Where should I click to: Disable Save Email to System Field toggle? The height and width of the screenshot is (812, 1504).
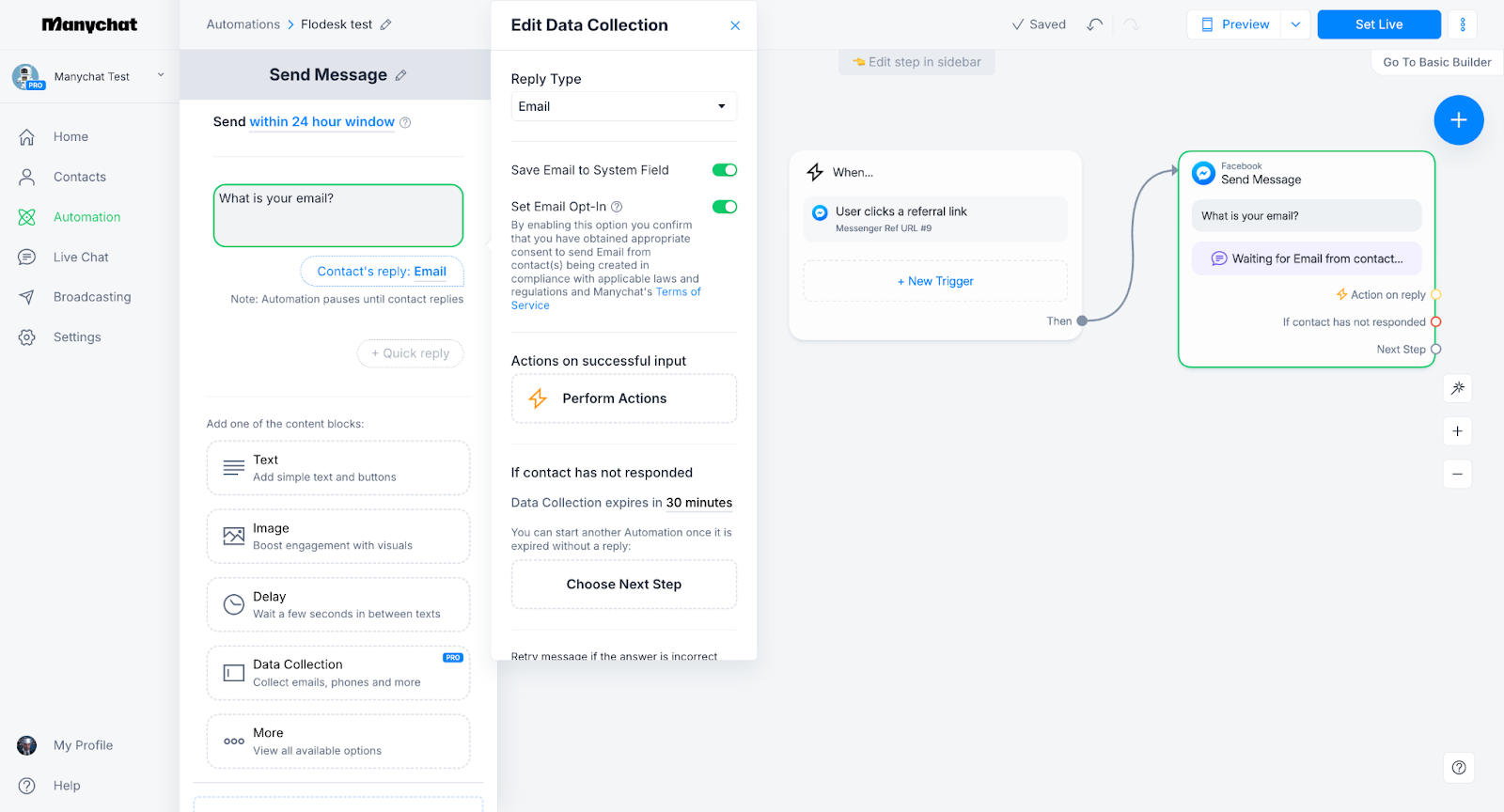click(x=724, y=170)
